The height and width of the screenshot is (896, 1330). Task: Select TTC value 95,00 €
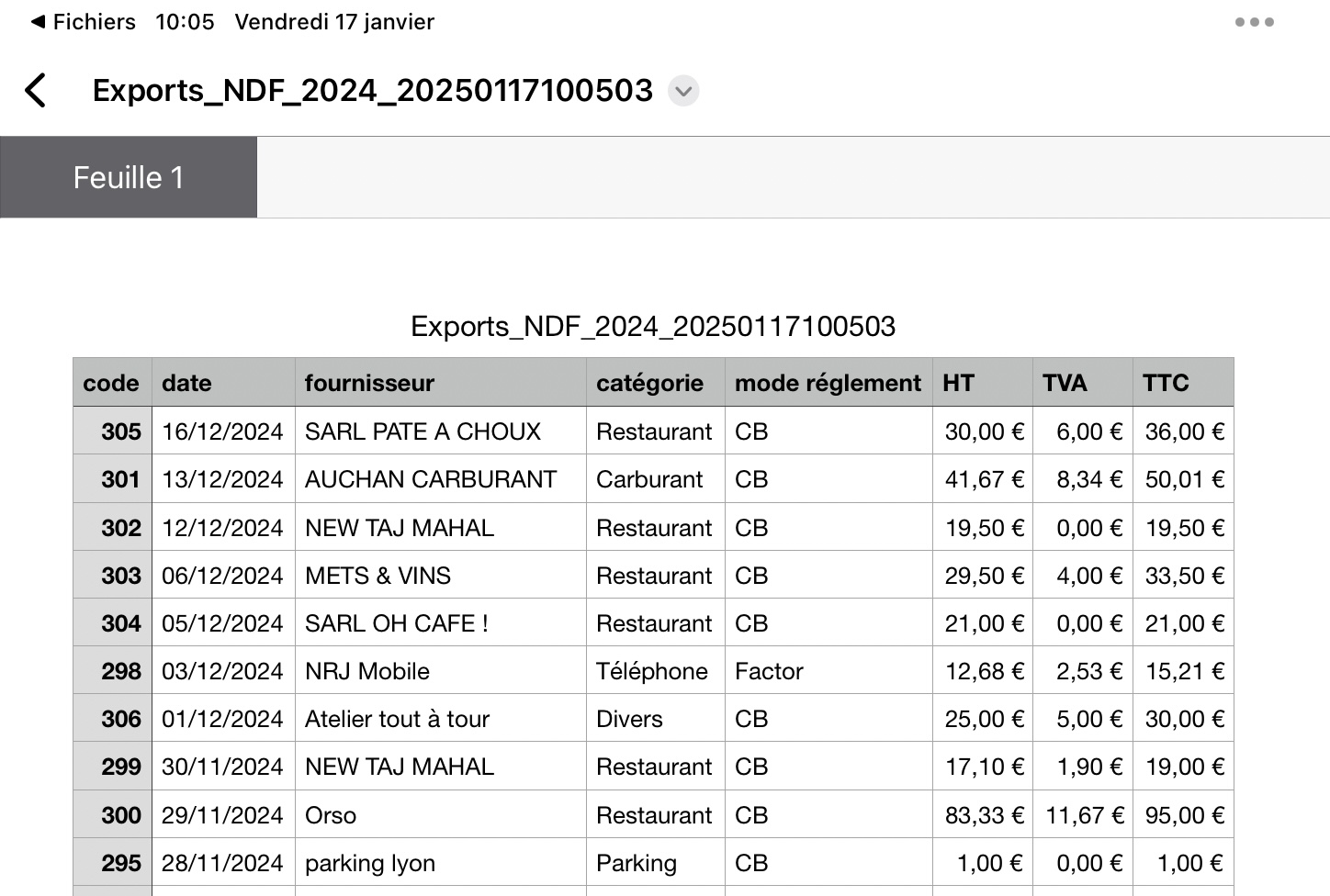(1183, 815)
